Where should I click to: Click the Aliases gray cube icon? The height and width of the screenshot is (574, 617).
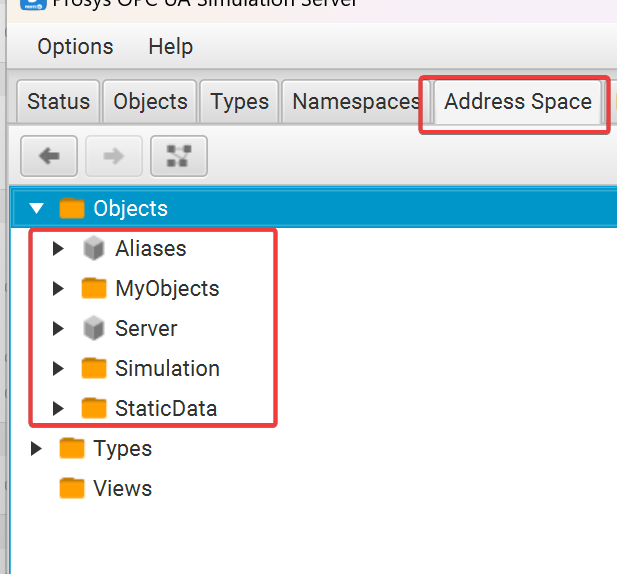pyautogui.click(x=94, y=248)
